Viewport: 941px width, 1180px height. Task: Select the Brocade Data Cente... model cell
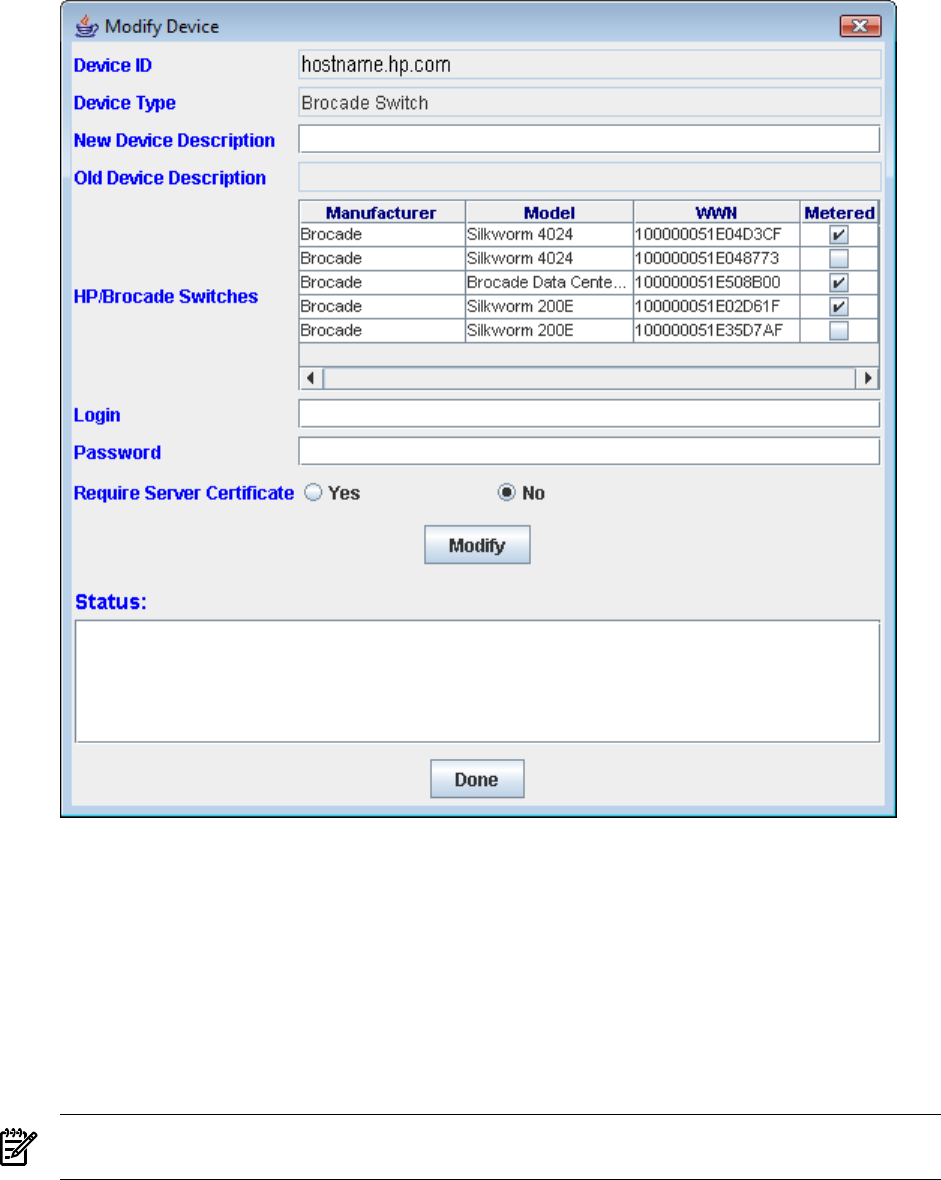pyautogui.click(x=550, y=283)
